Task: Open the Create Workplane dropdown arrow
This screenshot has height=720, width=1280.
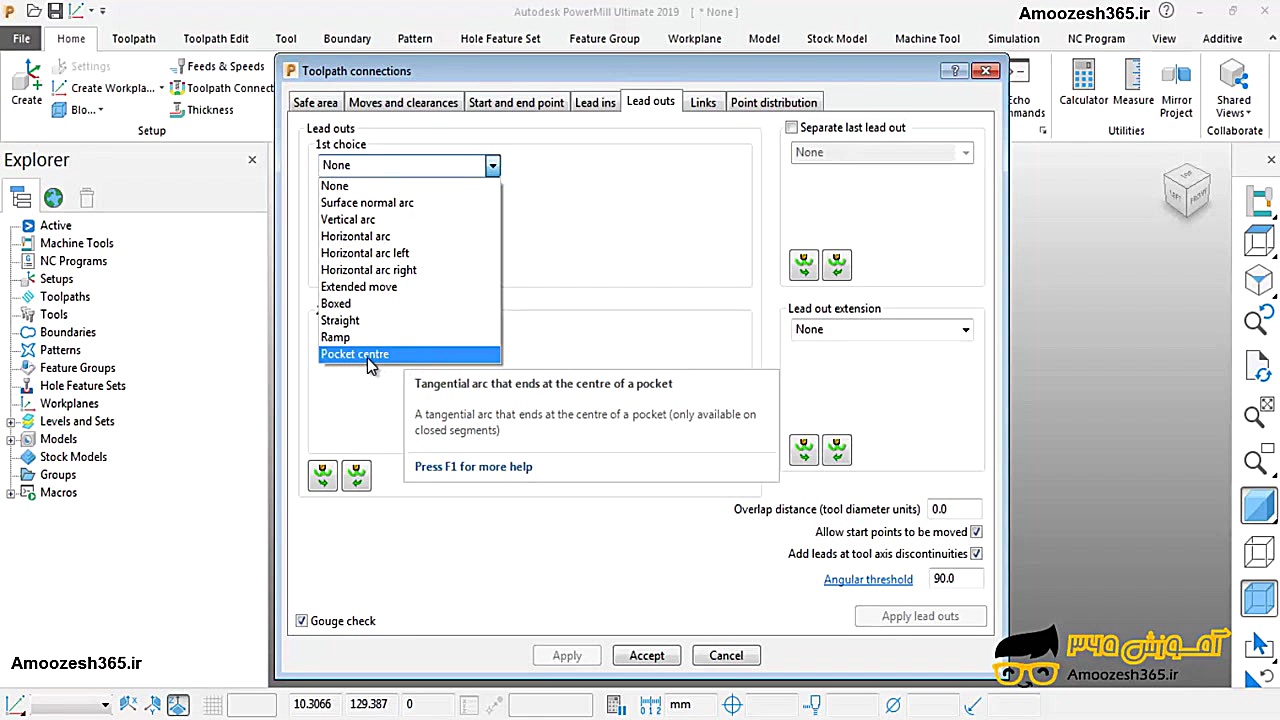Action: (161, 88)
